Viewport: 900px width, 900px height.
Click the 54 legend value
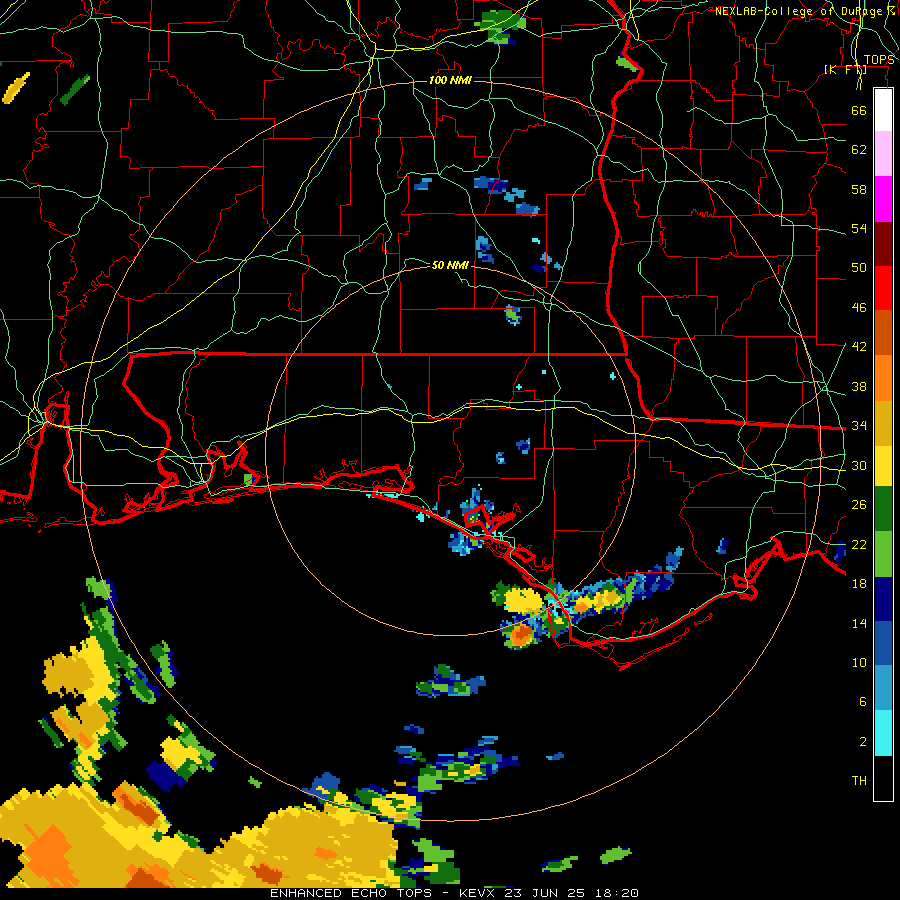(859, 228)
